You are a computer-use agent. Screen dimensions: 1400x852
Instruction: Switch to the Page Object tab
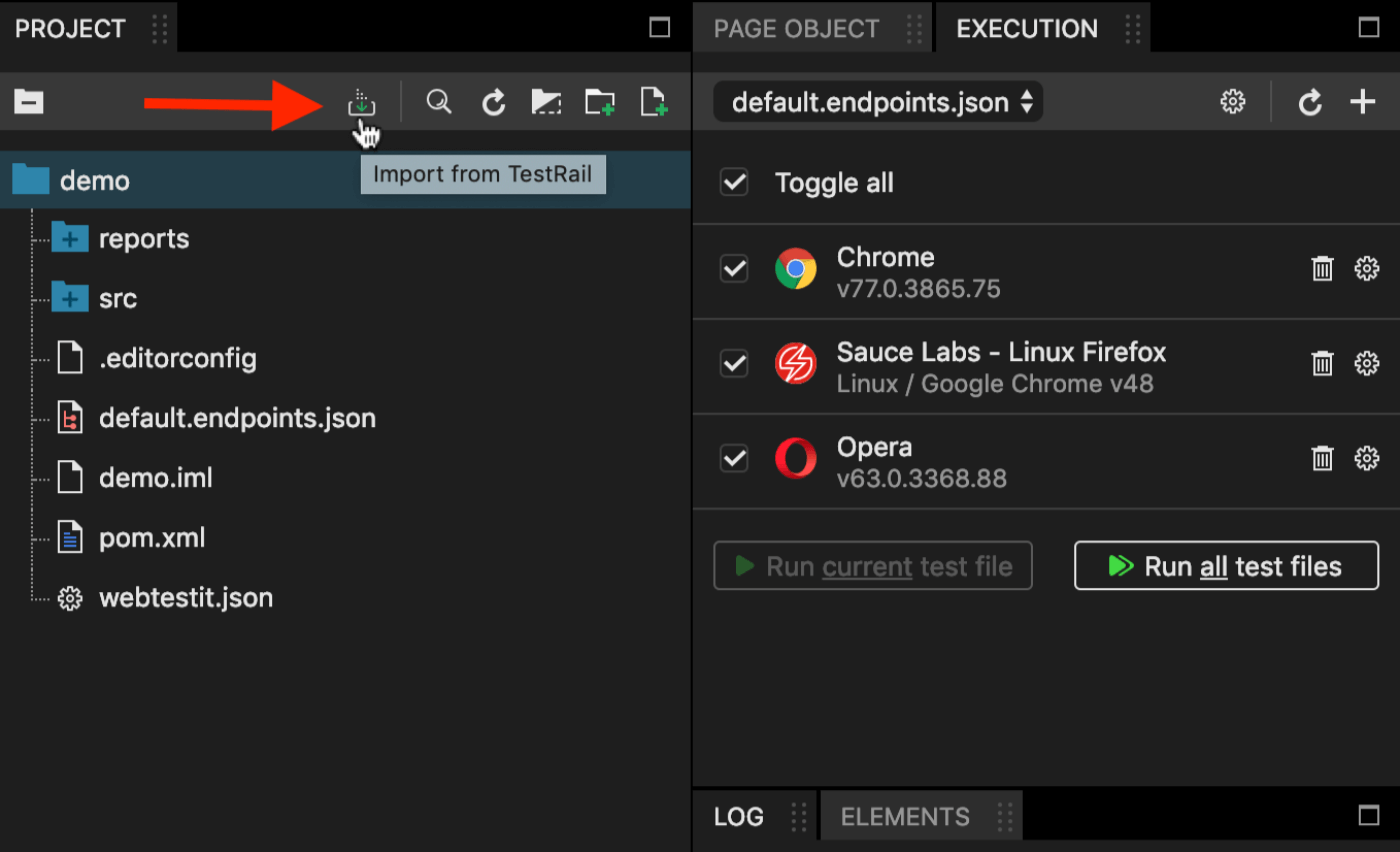812,29
